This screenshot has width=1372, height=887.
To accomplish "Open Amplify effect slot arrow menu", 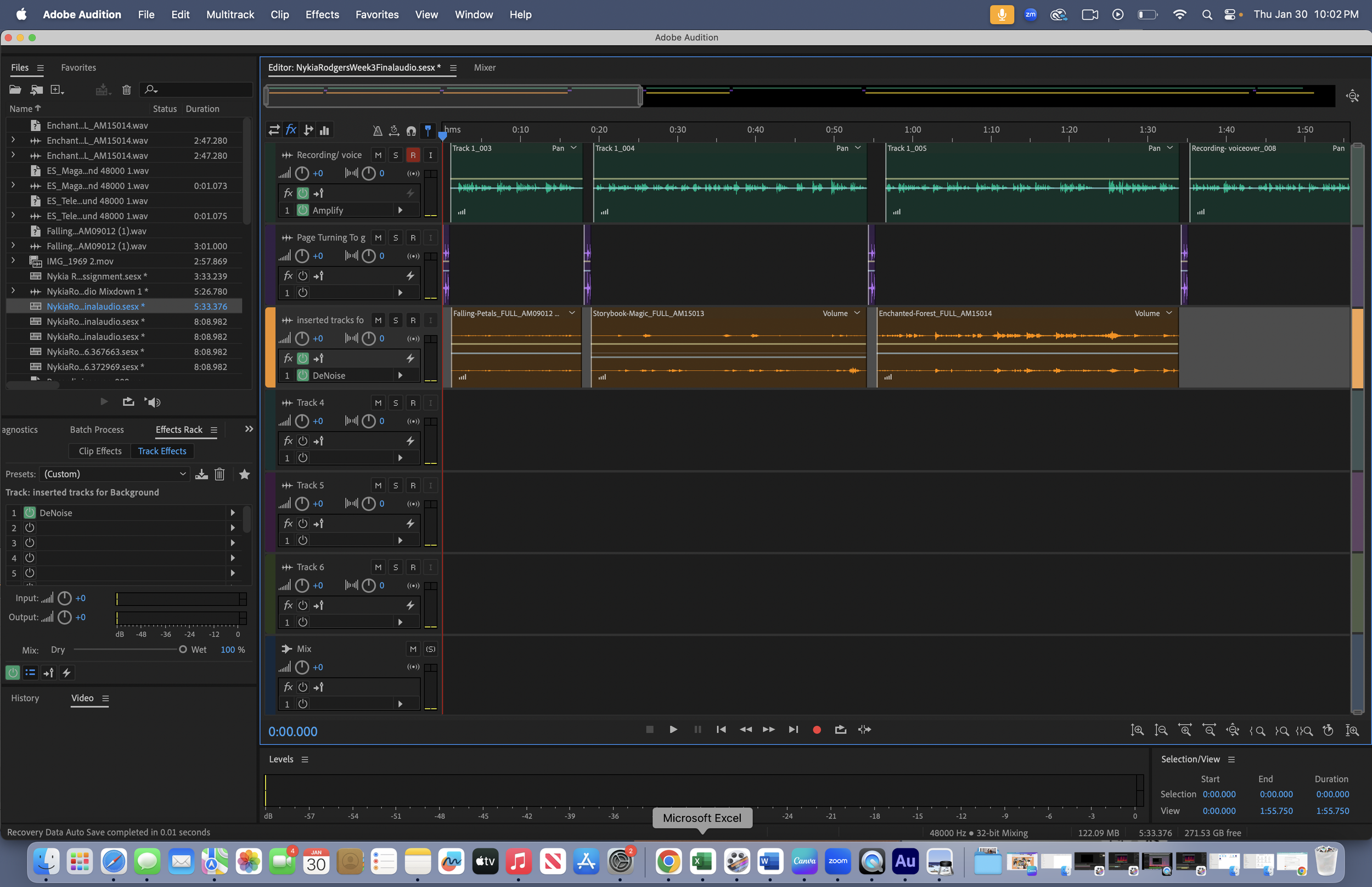I will pos(400,210).
